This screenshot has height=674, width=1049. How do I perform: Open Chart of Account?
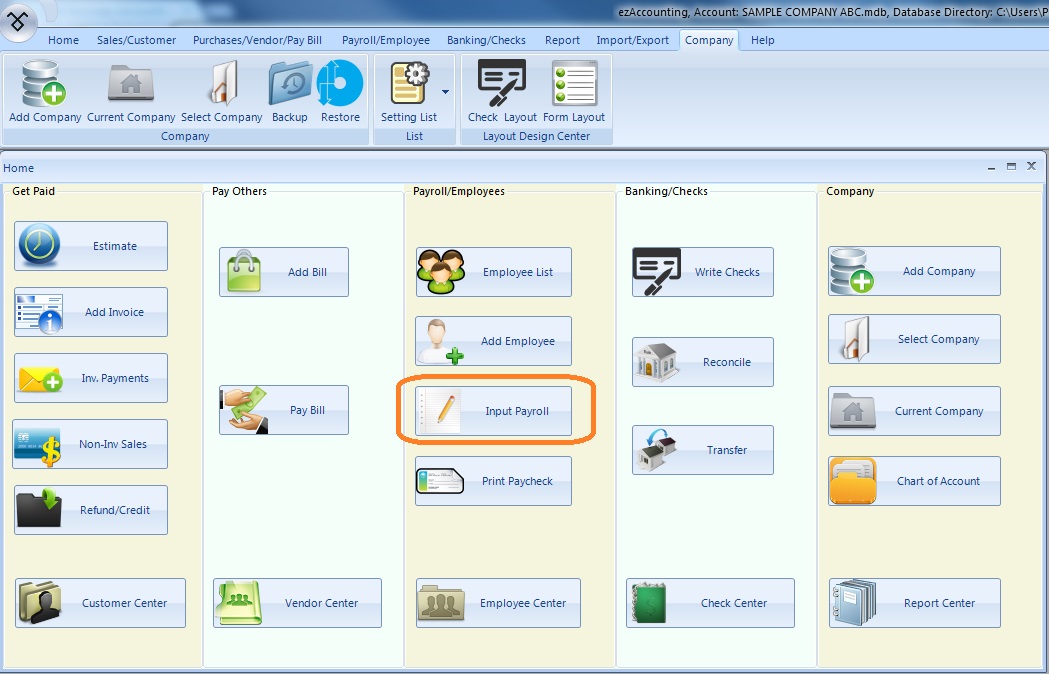pos(914,481)
